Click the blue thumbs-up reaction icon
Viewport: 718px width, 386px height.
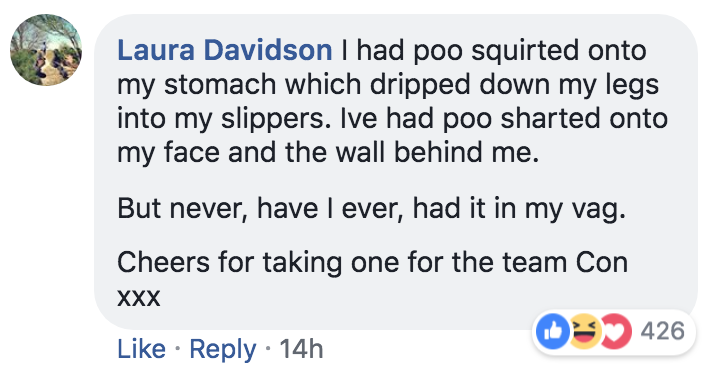[553, 331]
